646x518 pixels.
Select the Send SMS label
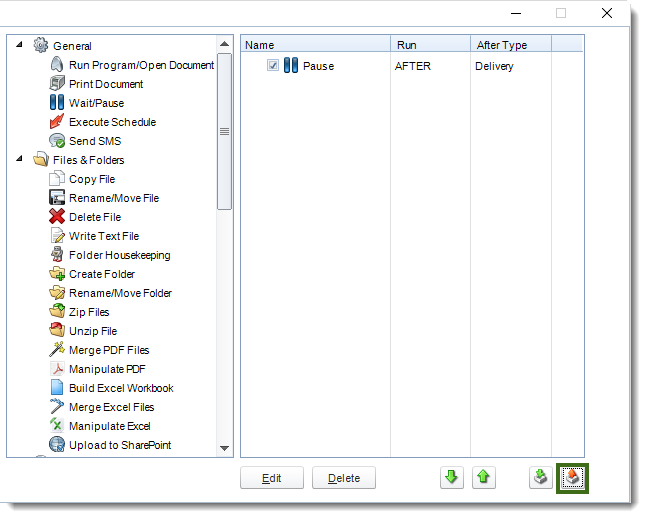coord(95,141)
